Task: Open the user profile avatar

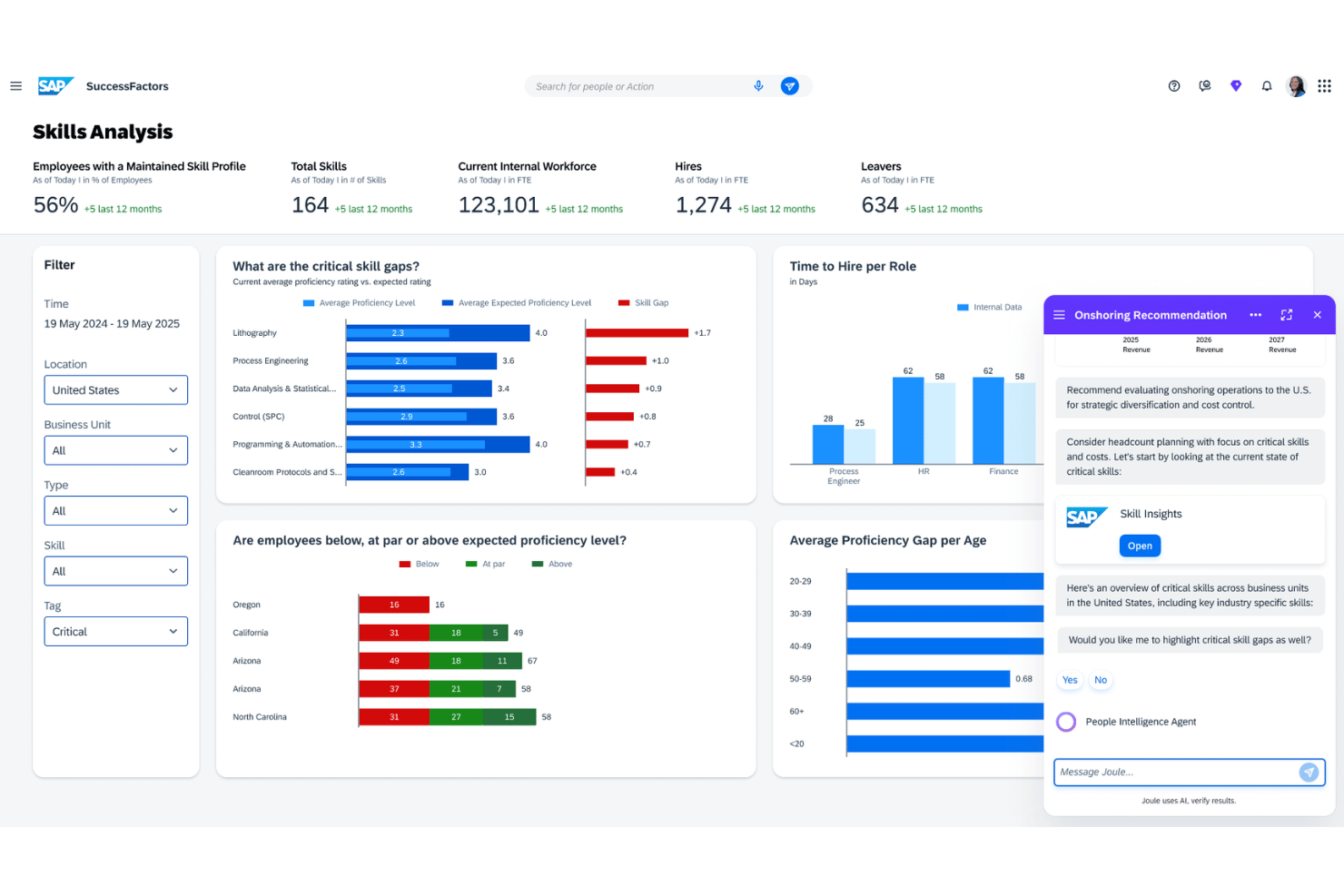Action: (1297, 86)
